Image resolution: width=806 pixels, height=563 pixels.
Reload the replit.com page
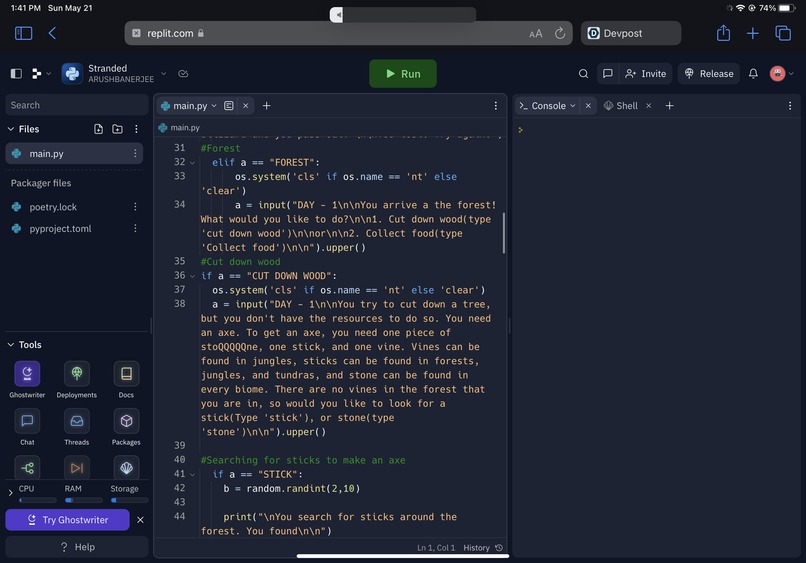560,33
